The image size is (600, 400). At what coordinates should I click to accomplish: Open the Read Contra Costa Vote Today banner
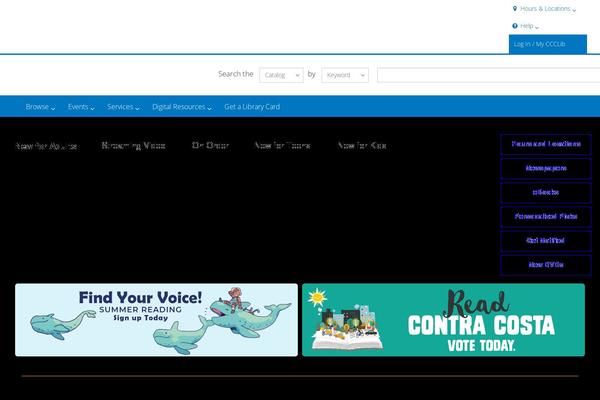pos(443,320)
